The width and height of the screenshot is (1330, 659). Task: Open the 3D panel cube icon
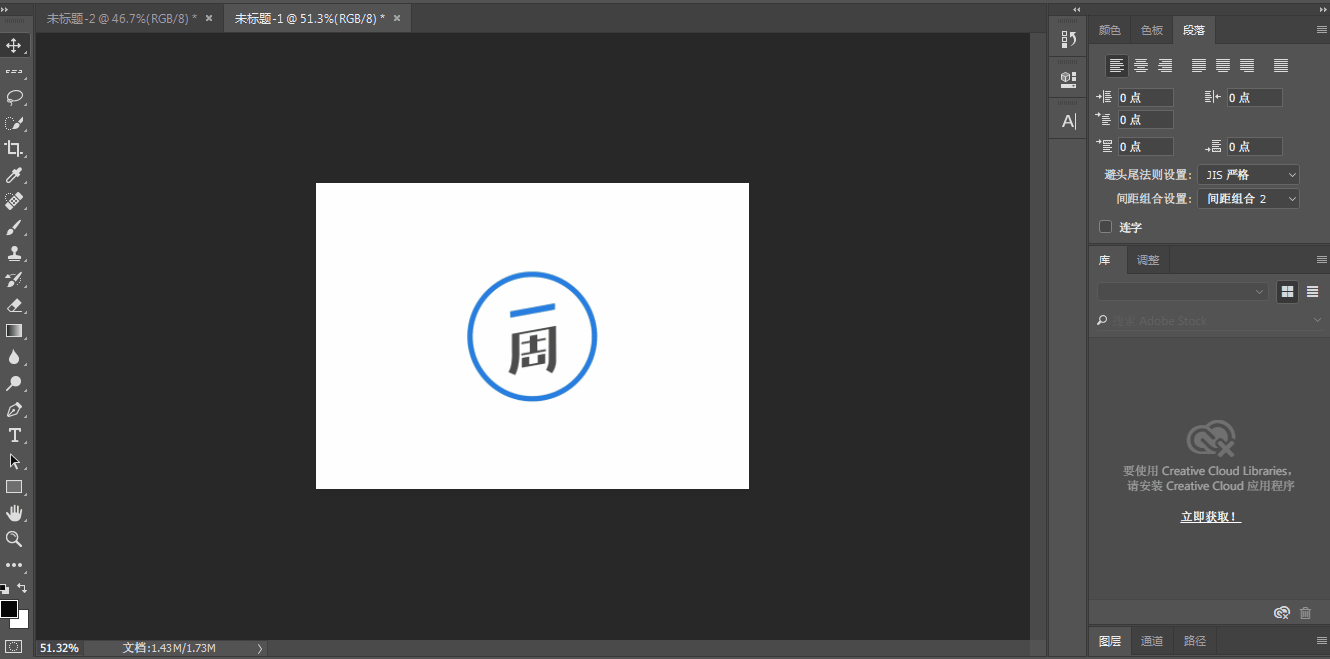(1068, 78)
